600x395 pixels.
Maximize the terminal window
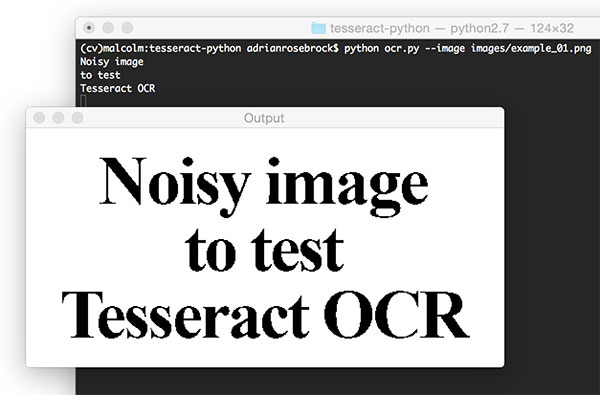(127, 28)
